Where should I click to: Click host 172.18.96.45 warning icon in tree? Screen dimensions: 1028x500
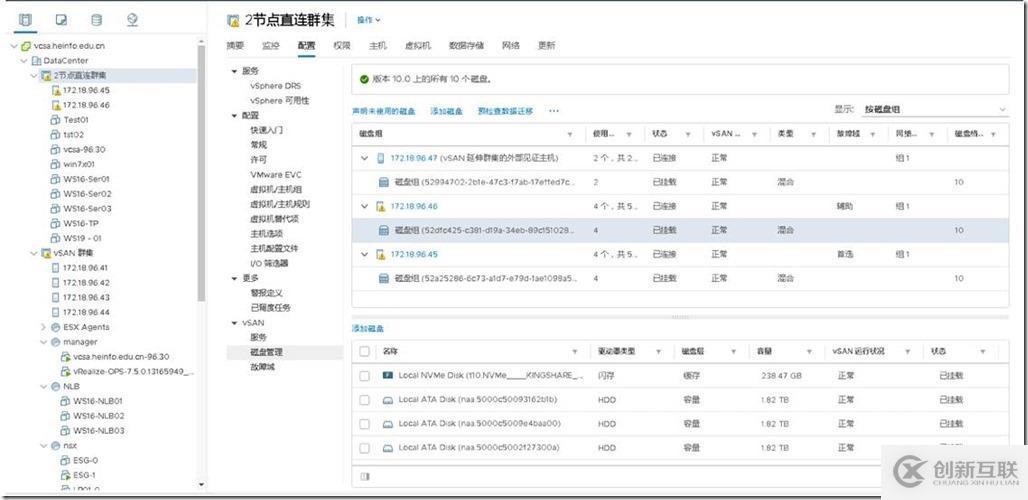click(x=56, y=90)
